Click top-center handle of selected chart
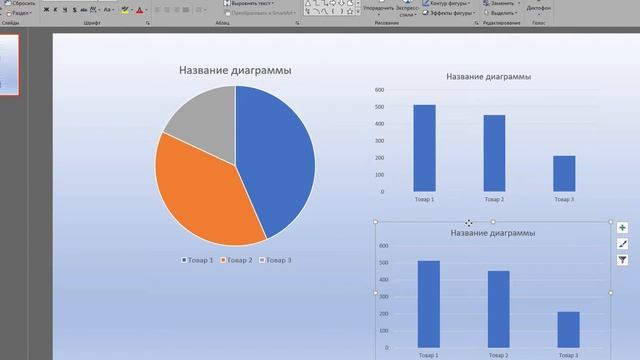The width and height of the screenshot is (640, 360). click(493, 222)
